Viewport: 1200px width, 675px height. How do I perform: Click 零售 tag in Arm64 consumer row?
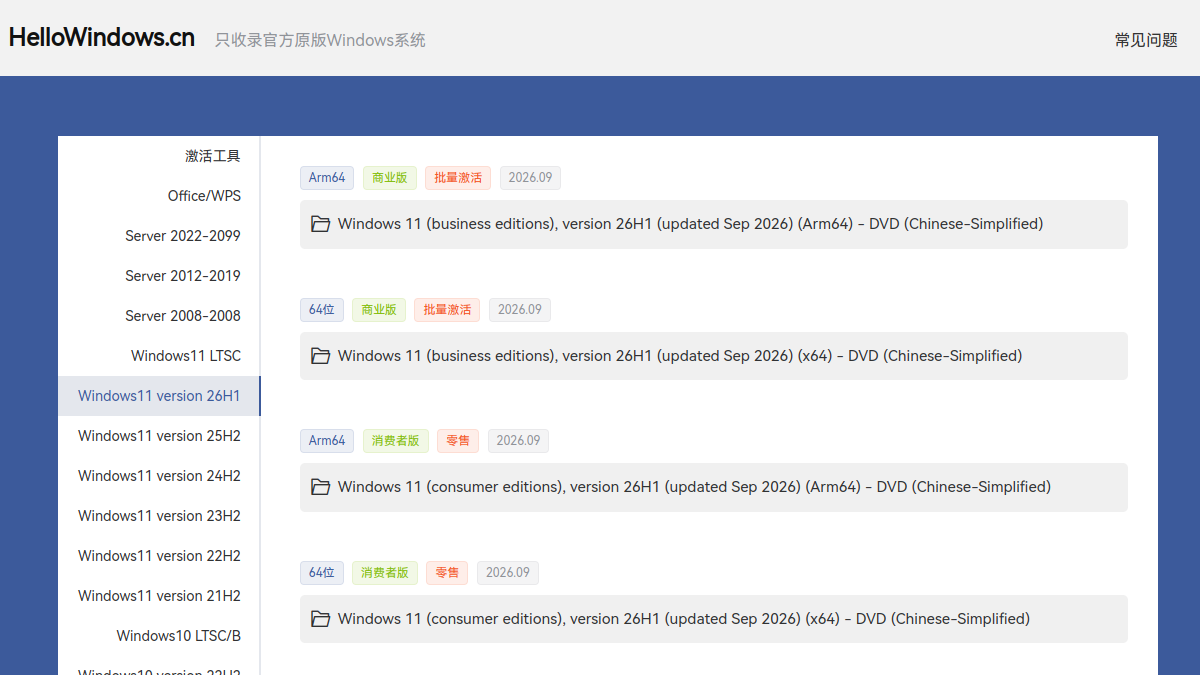pyautogui.click(x=458, y=441)
